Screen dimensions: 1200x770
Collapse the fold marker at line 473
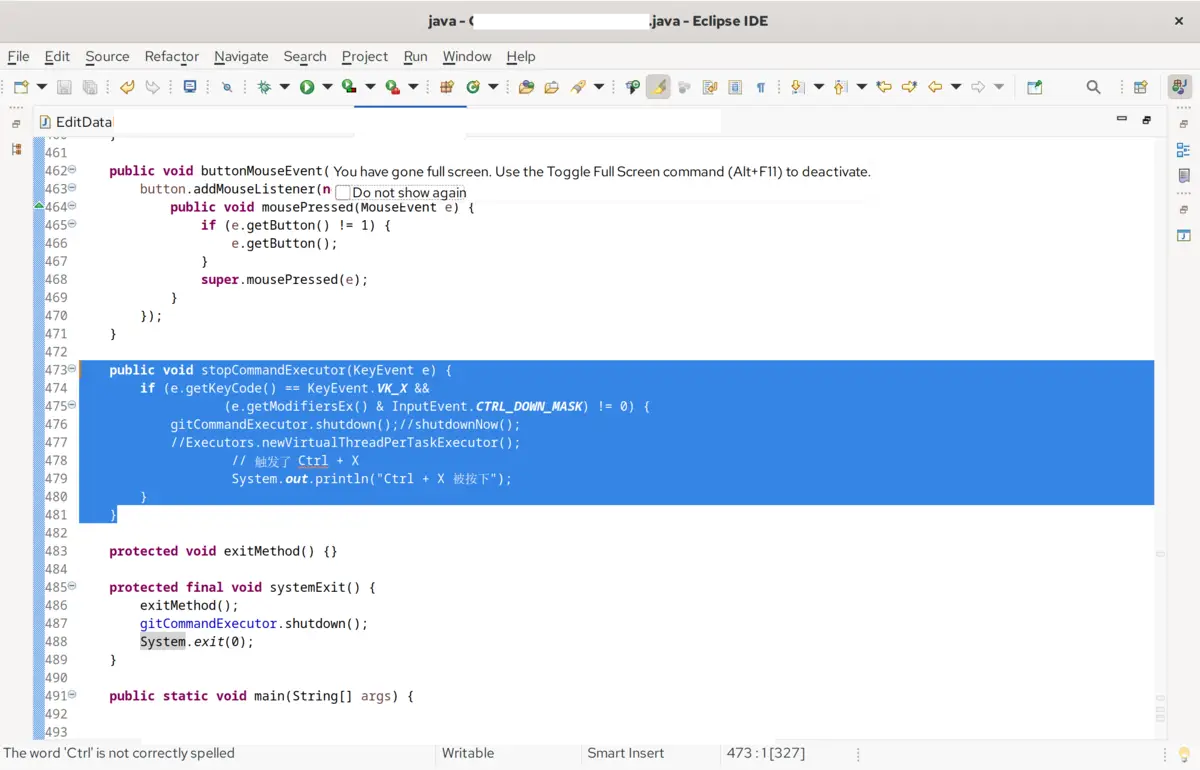click(72, 369)
